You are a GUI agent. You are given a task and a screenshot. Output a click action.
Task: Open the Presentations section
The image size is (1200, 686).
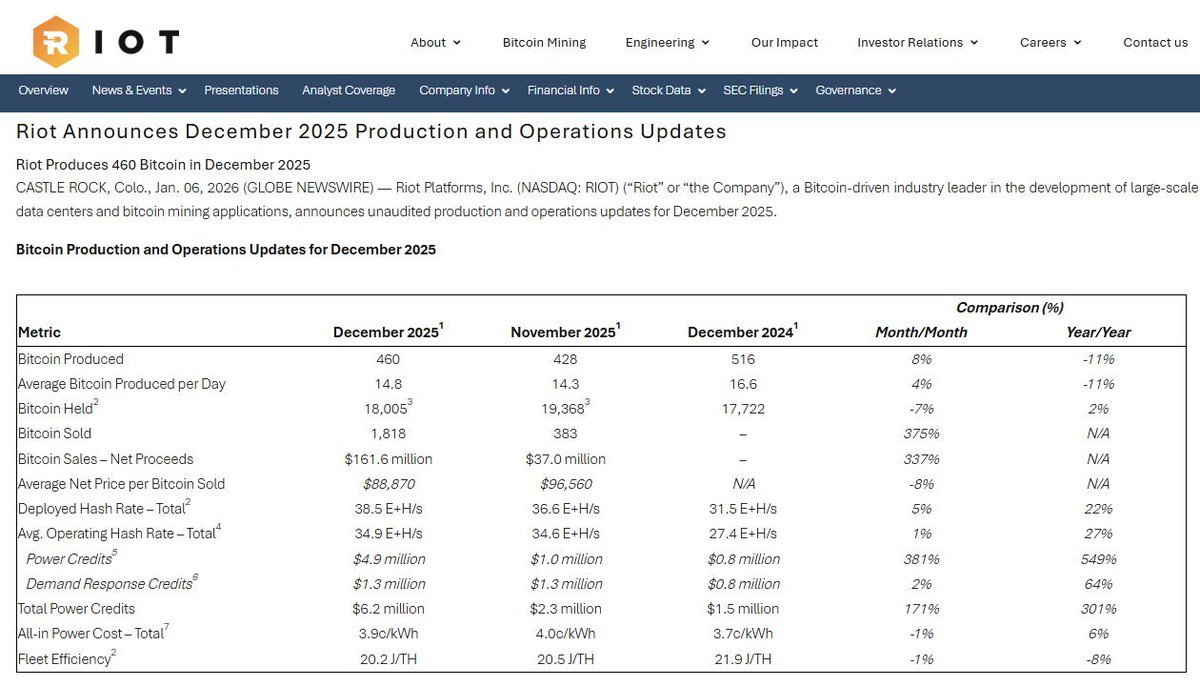pos(241,90)
